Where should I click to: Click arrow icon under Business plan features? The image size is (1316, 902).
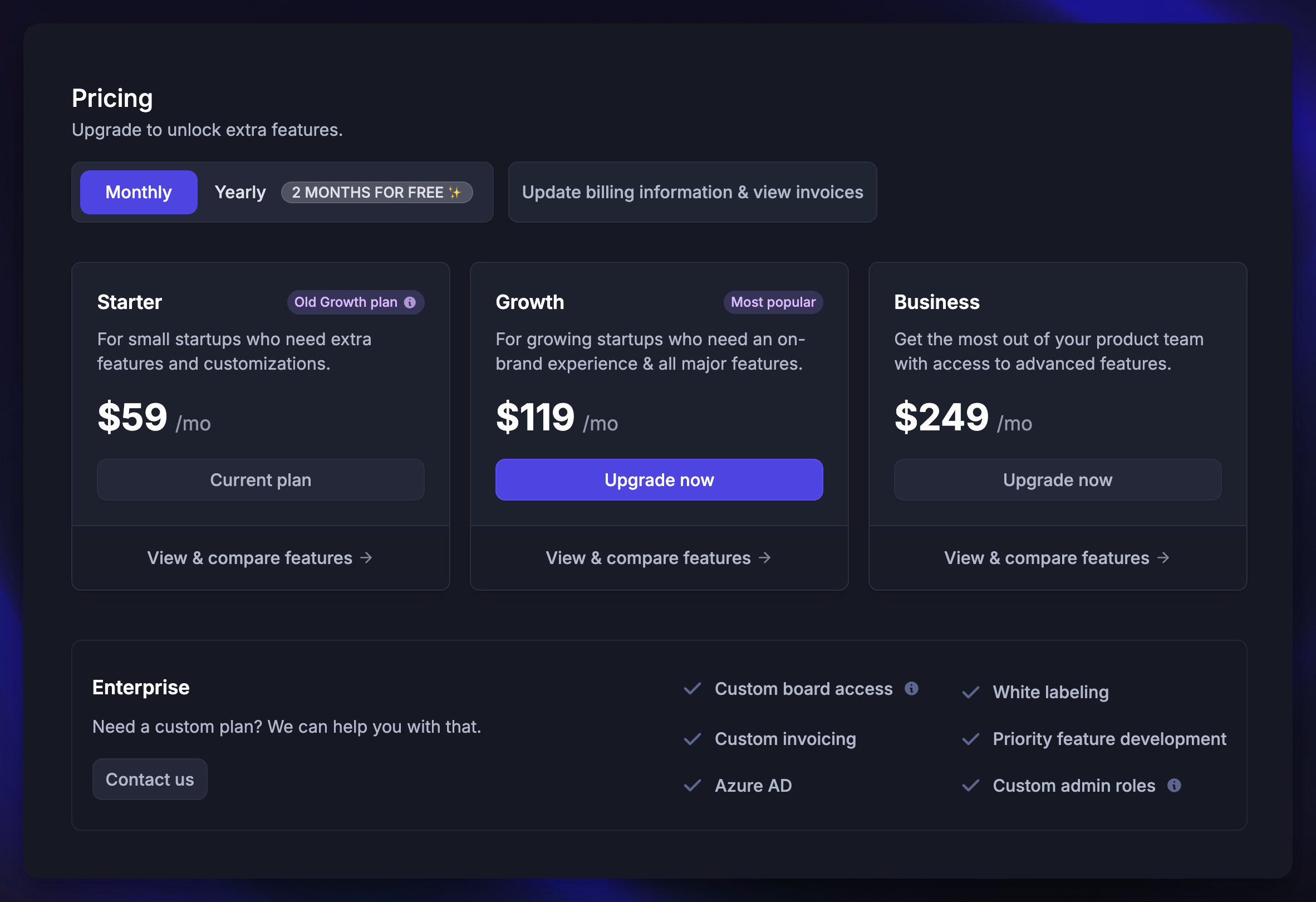[1163, 558]
